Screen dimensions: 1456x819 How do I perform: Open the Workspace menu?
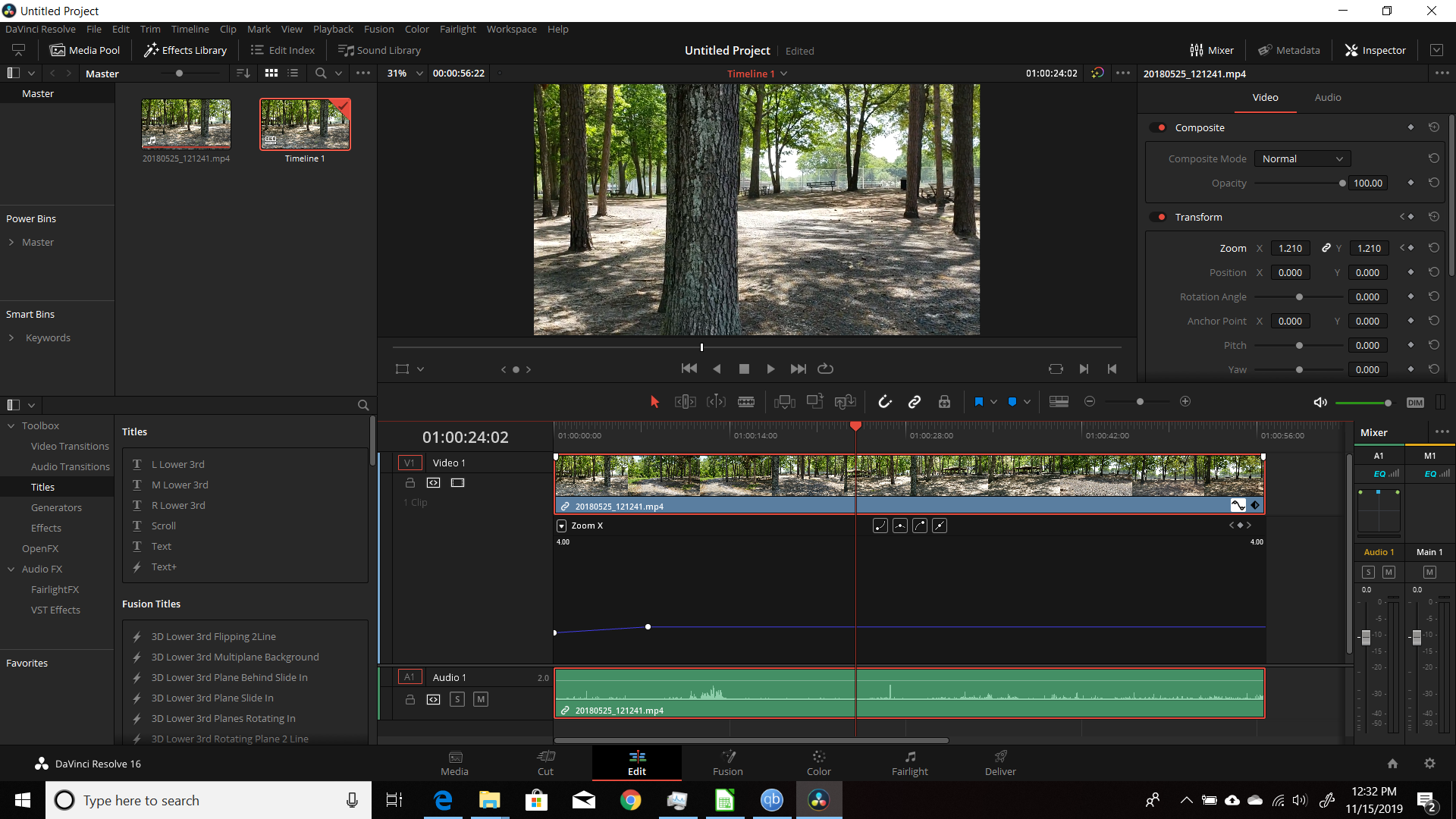tap(511, 29)
